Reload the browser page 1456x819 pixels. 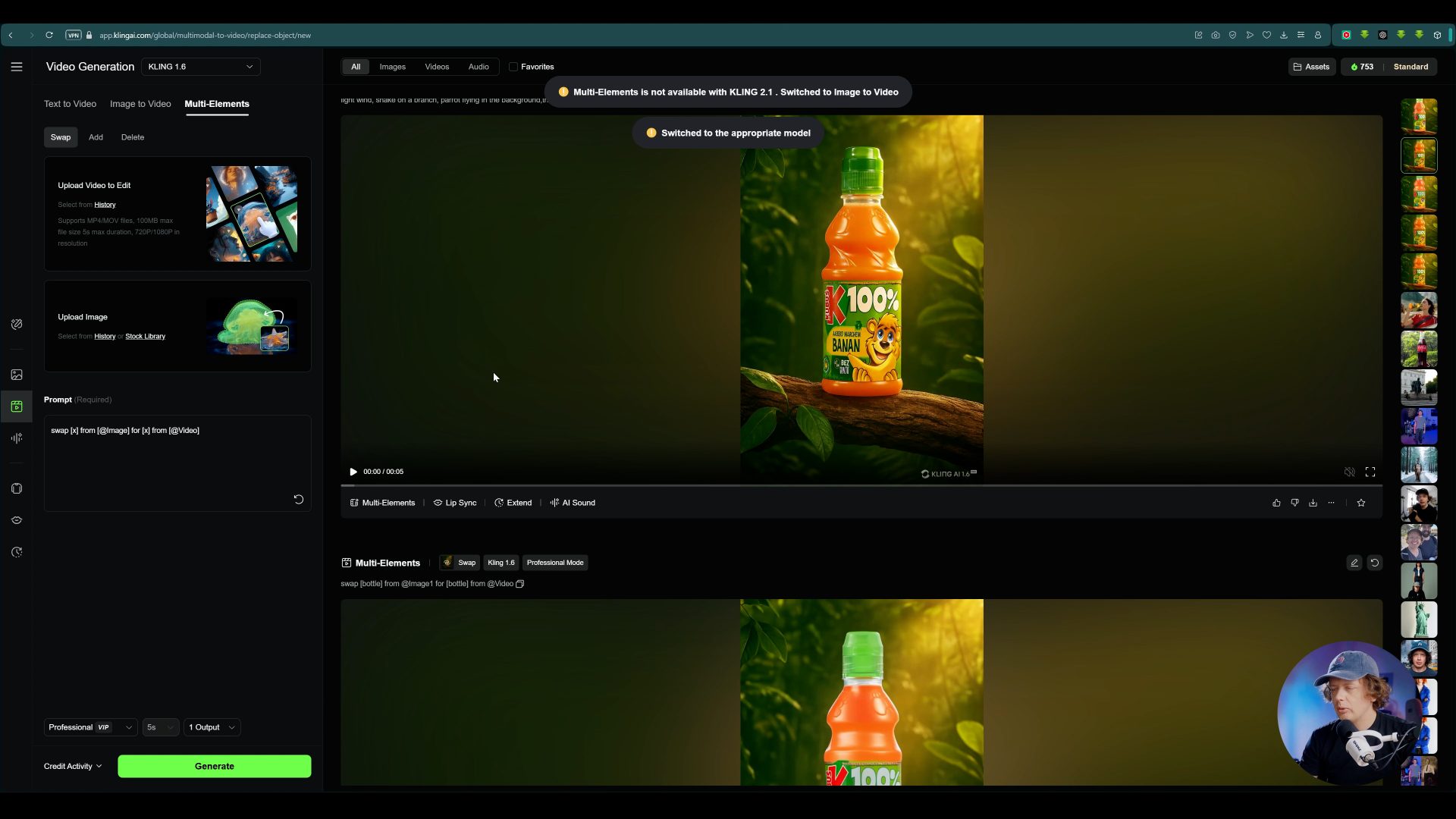[x=49, y=35]
